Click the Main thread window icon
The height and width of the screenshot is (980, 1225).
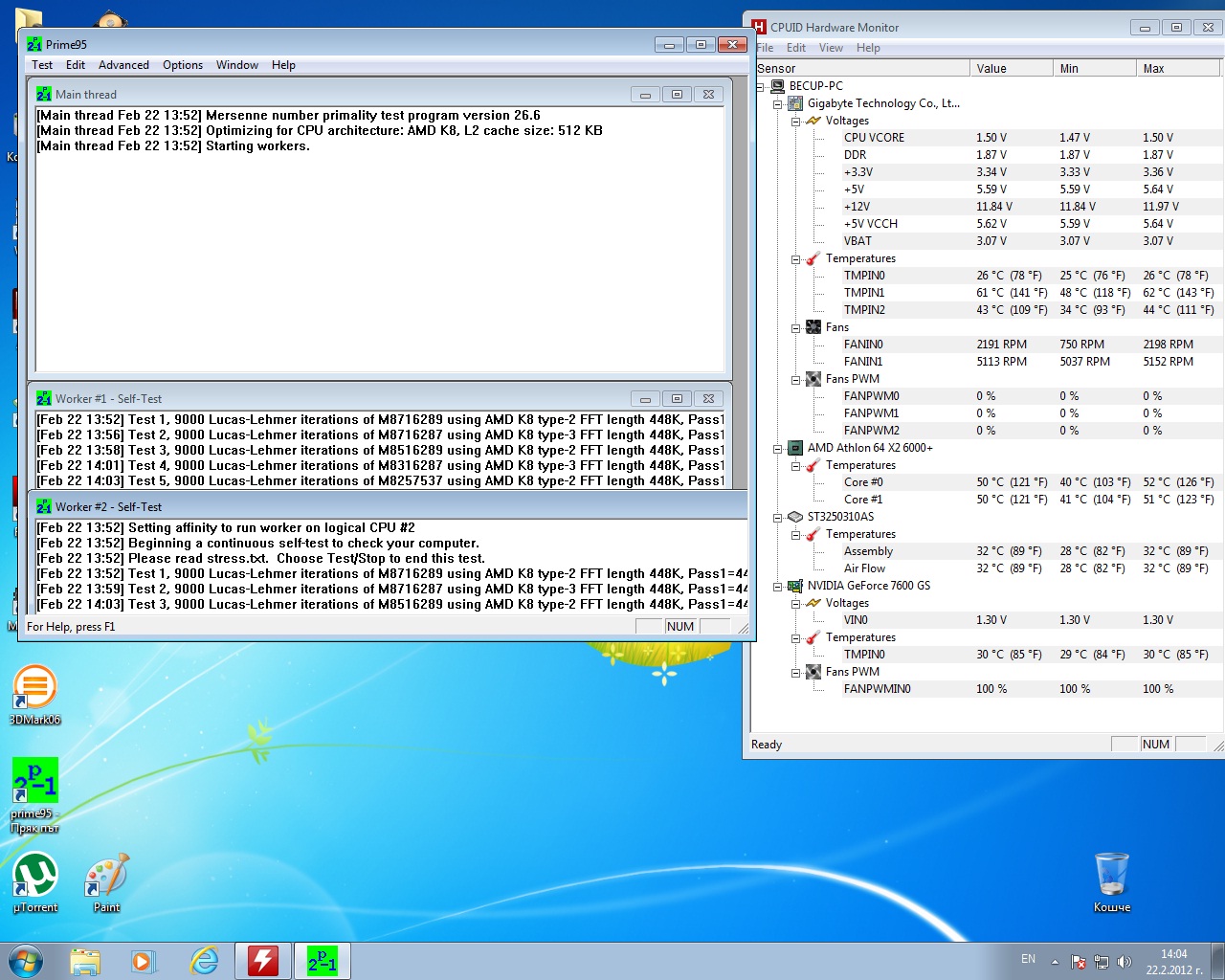tap(44, 94)
